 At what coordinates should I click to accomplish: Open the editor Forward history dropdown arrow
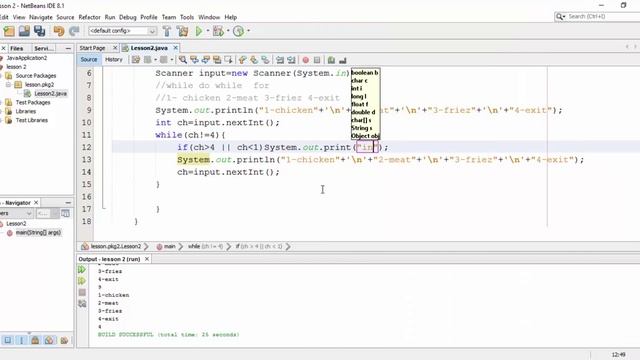172,60
